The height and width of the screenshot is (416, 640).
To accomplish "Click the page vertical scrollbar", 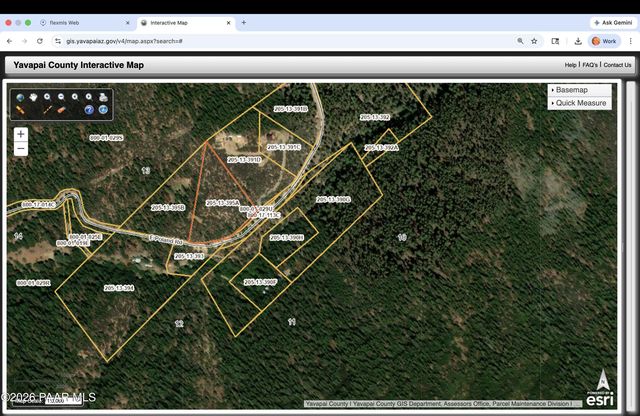I will coord(631,245).
